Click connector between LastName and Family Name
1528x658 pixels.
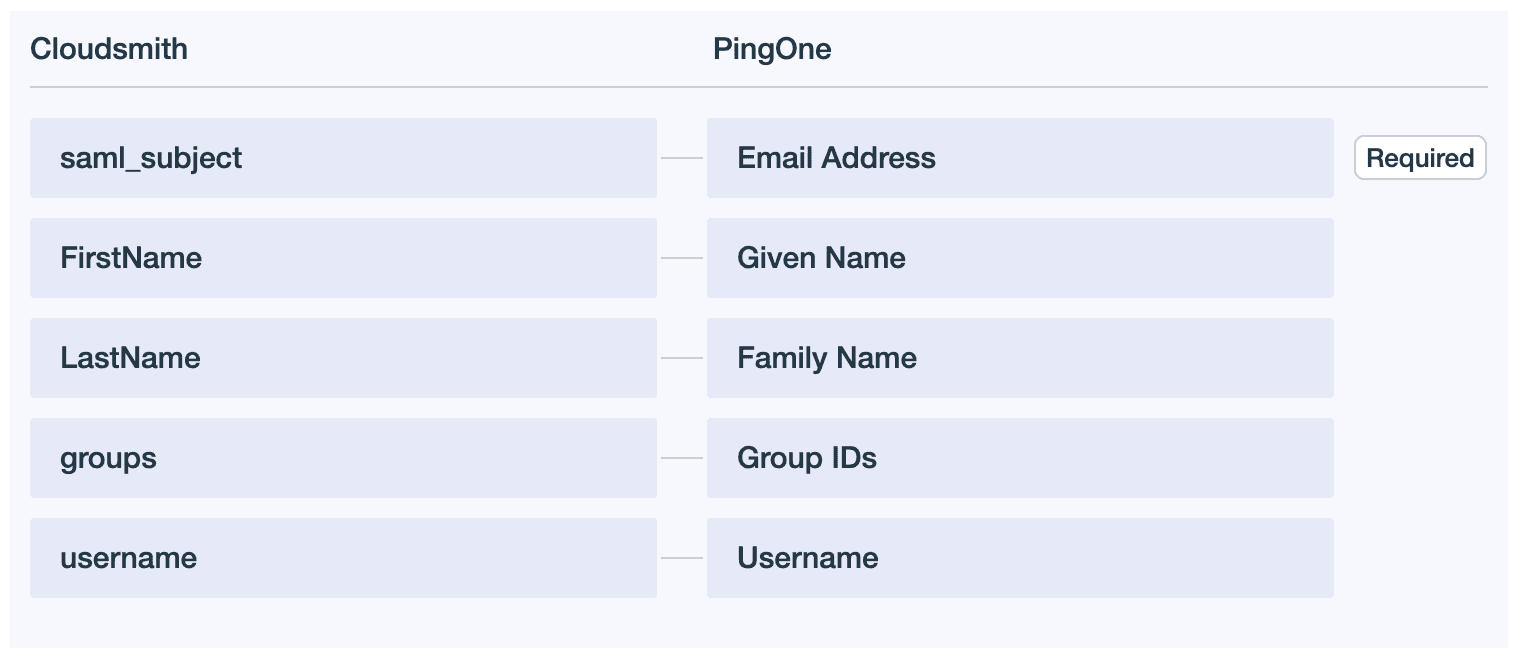[x=682, y=358]
